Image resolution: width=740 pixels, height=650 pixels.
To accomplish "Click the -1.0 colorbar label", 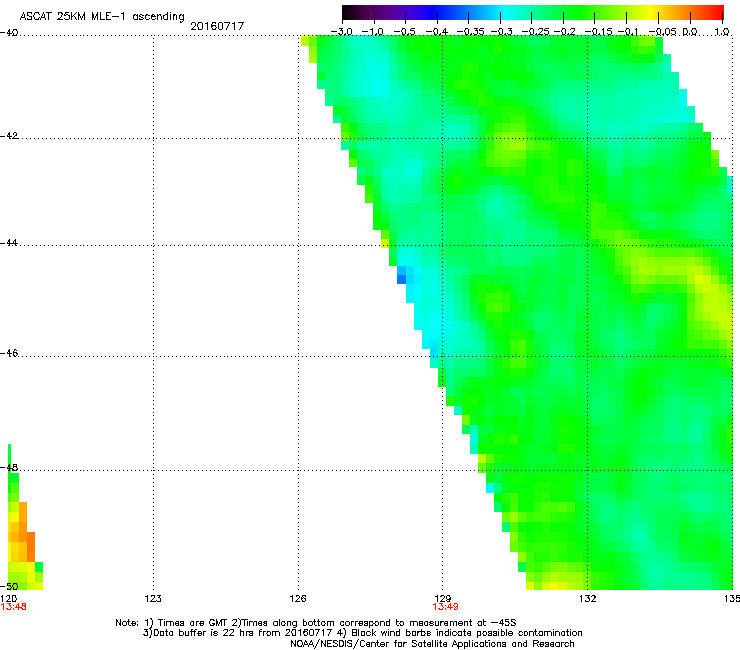I will pos(373,32).
